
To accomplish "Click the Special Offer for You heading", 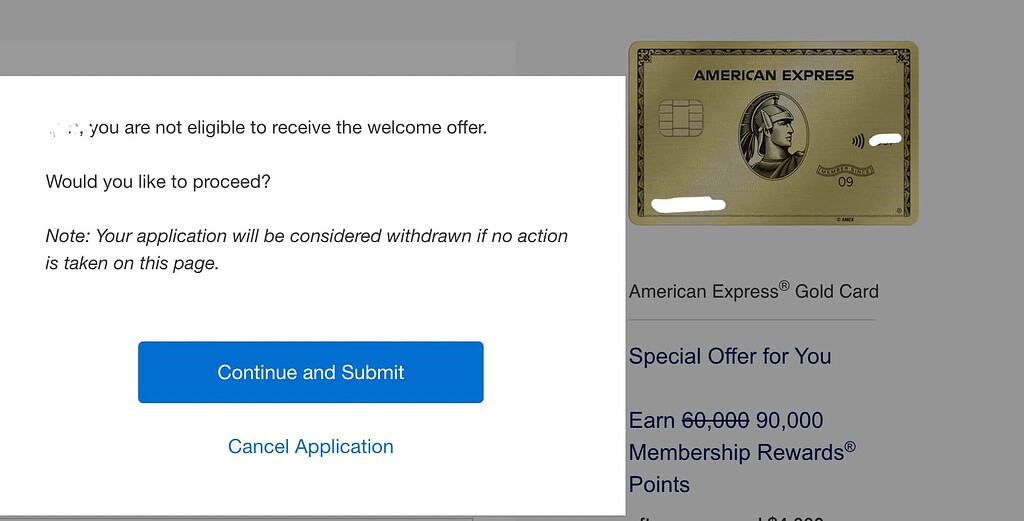I will click(729, 356).
